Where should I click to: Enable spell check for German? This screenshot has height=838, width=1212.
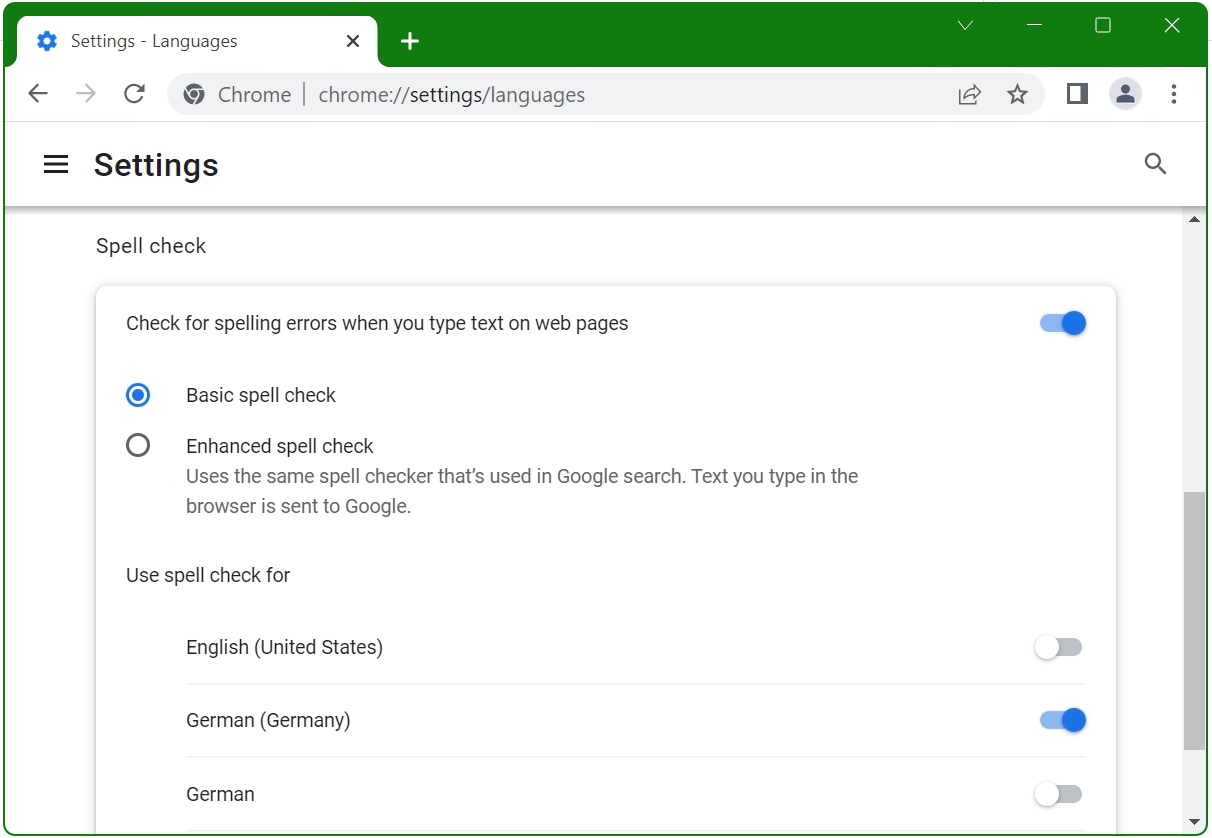tap(1058, 793)
